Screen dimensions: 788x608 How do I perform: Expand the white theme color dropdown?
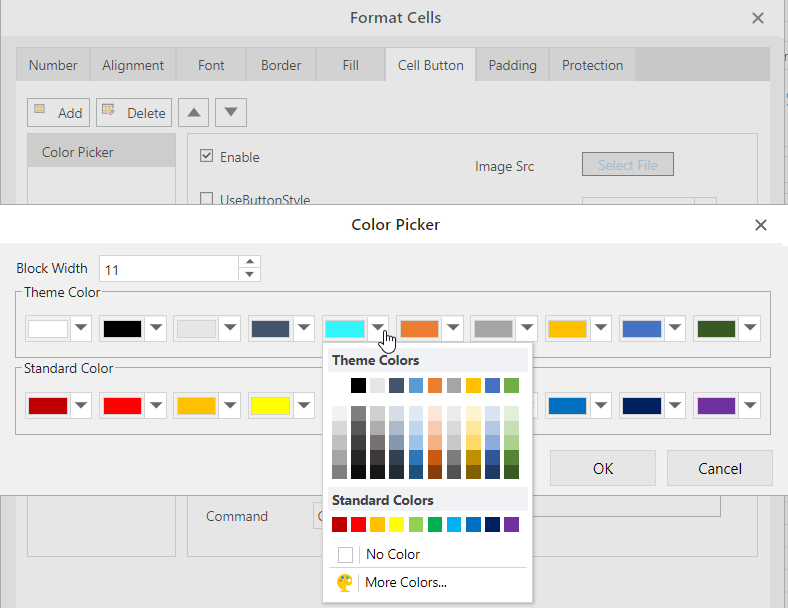pyautogui.click(x=82, y=328)
